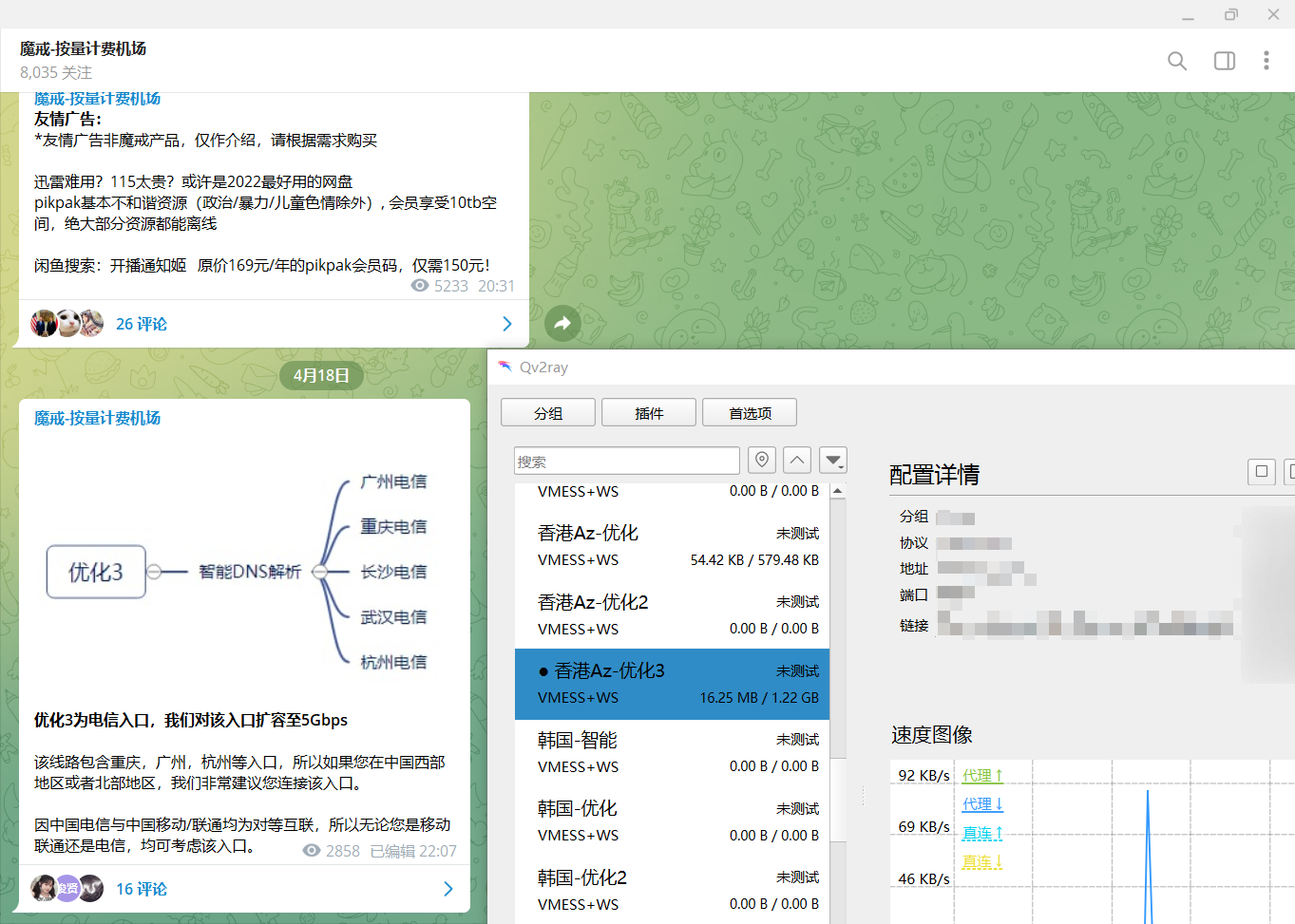1295x924 pixels.
Task: Click the connection list scrollbar up arrow
Action: pos(837,491)
